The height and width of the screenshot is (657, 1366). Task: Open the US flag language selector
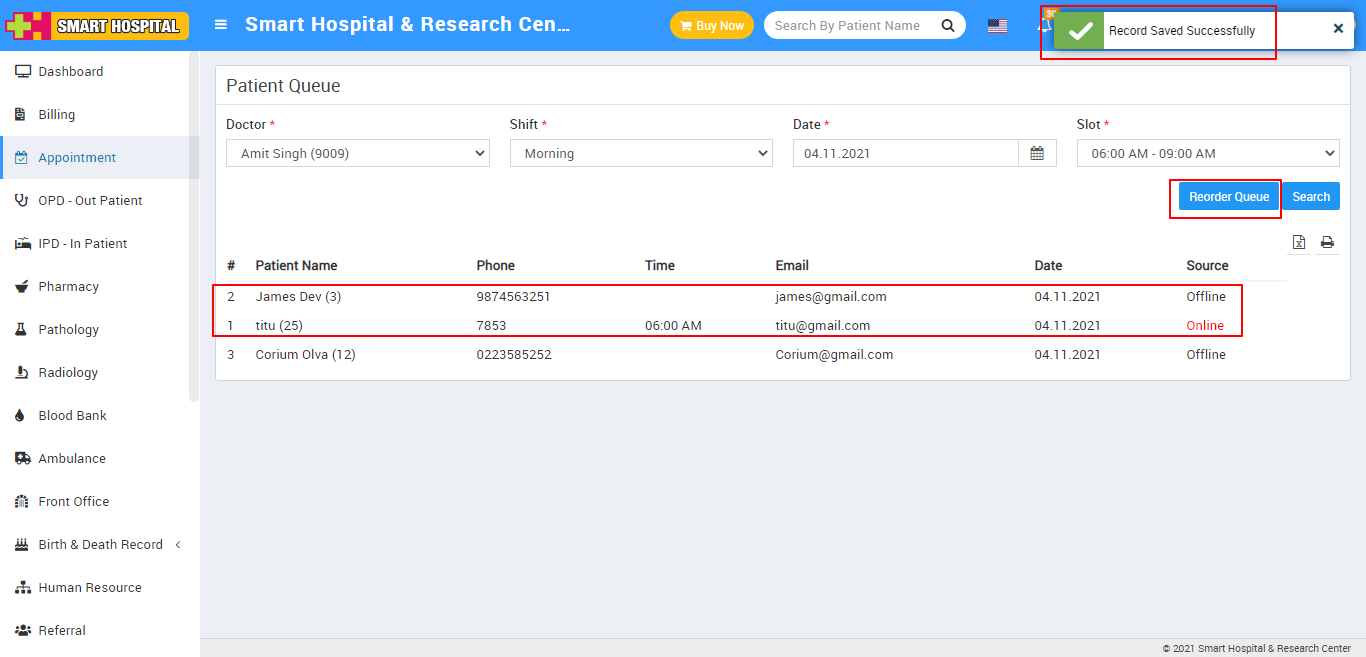click(x=997, y=26)
